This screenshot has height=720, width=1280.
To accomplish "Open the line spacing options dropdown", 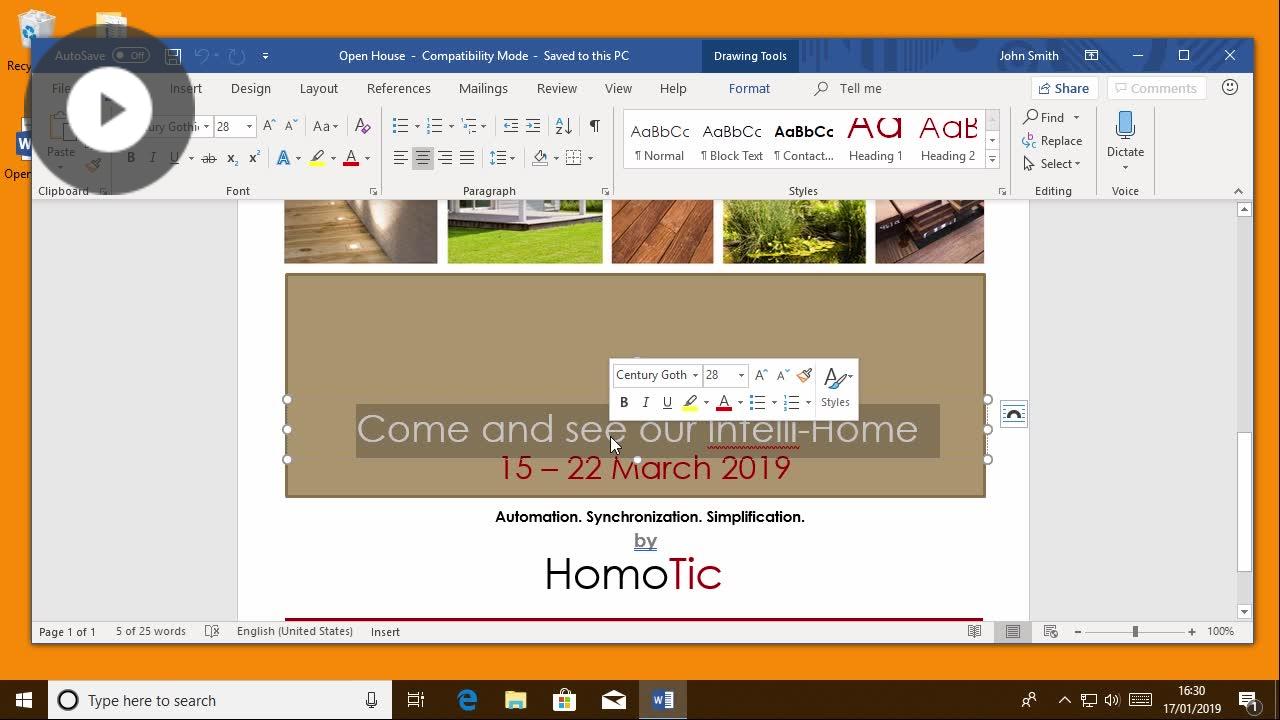I will pos(502,157).
